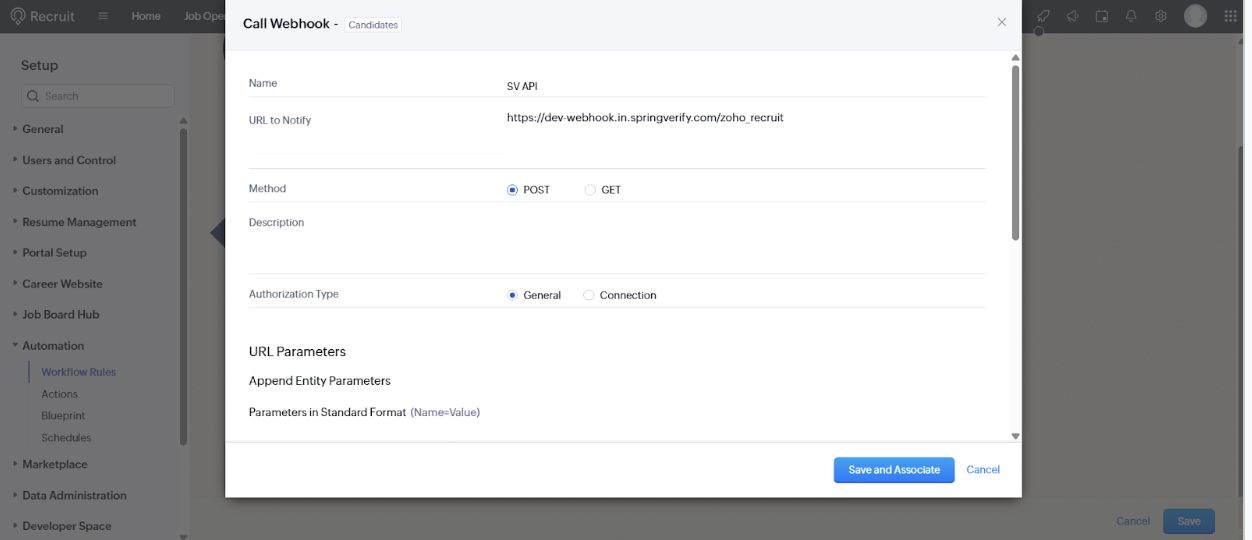
Task: Open the Home tab
Action: click(x=146, y=16)
